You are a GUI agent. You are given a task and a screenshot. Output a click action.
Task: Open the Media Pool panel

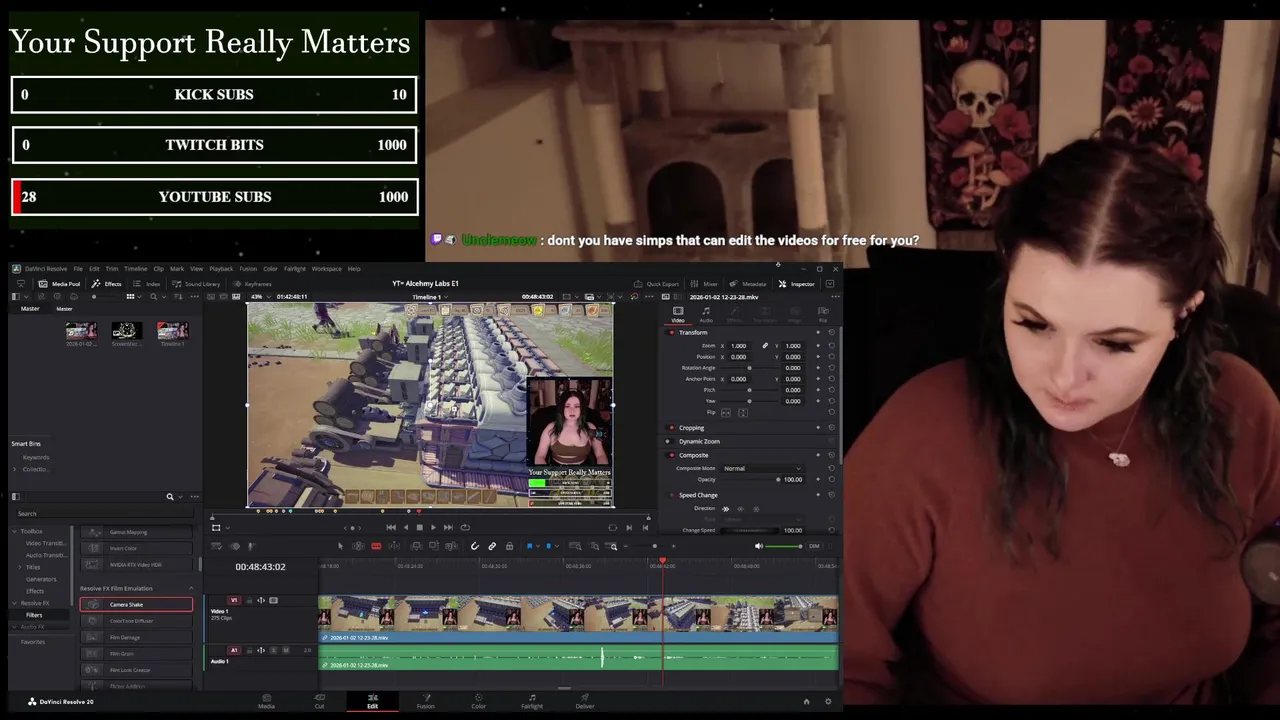59,284
